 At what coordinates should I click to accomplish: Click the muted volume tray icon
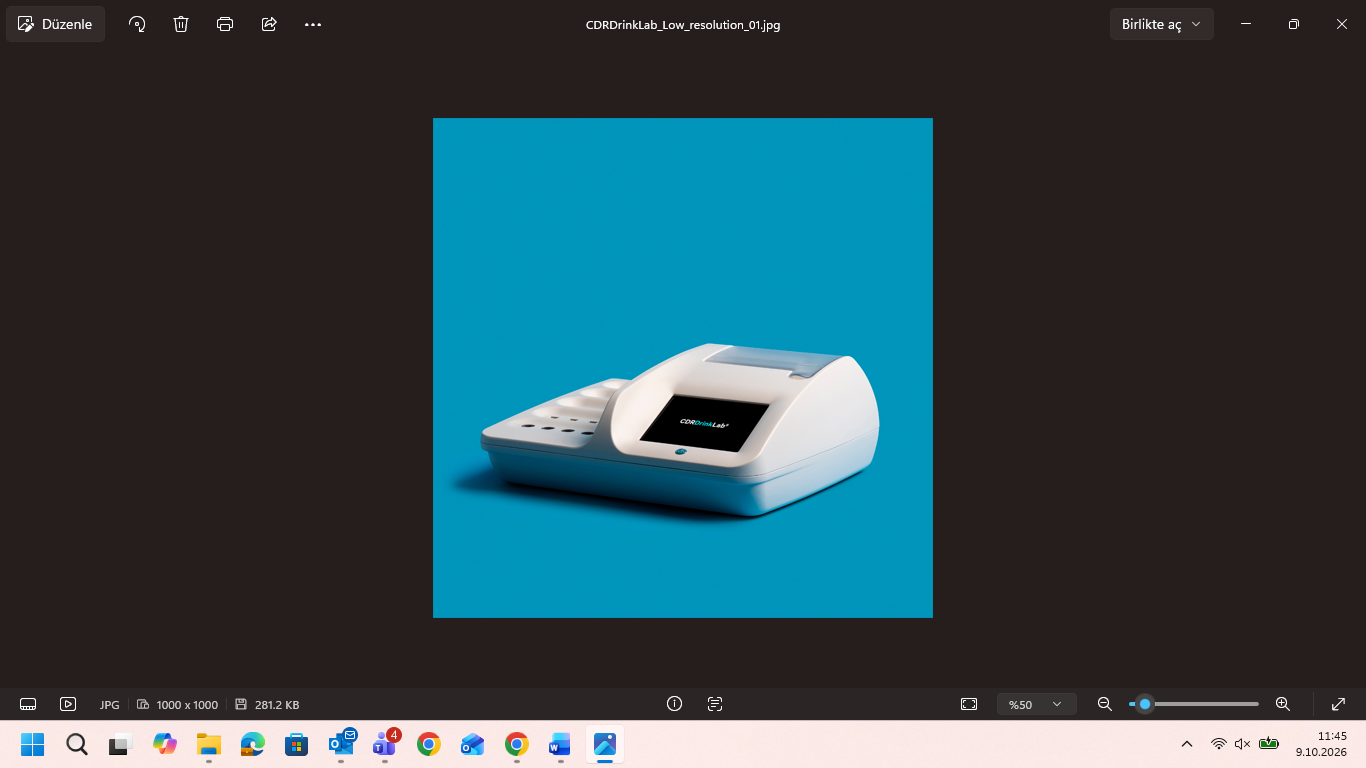tap(1243, 744)
